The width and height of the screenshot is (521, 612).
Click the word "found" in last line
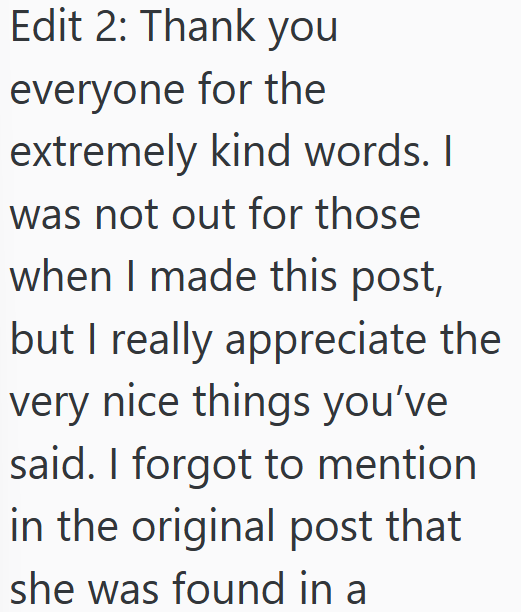click(228, 588)
